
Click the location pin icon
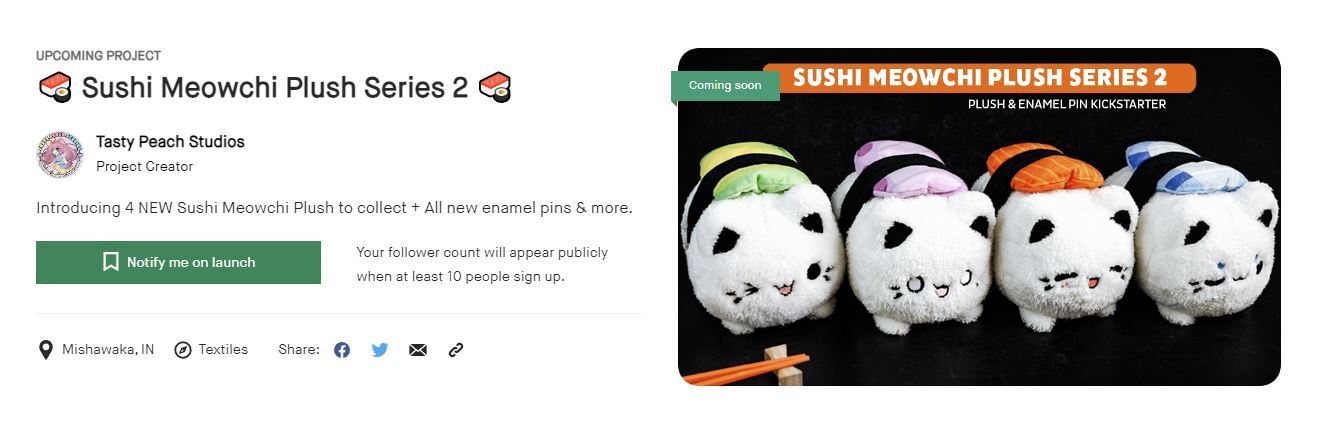[x=45, y=350]
